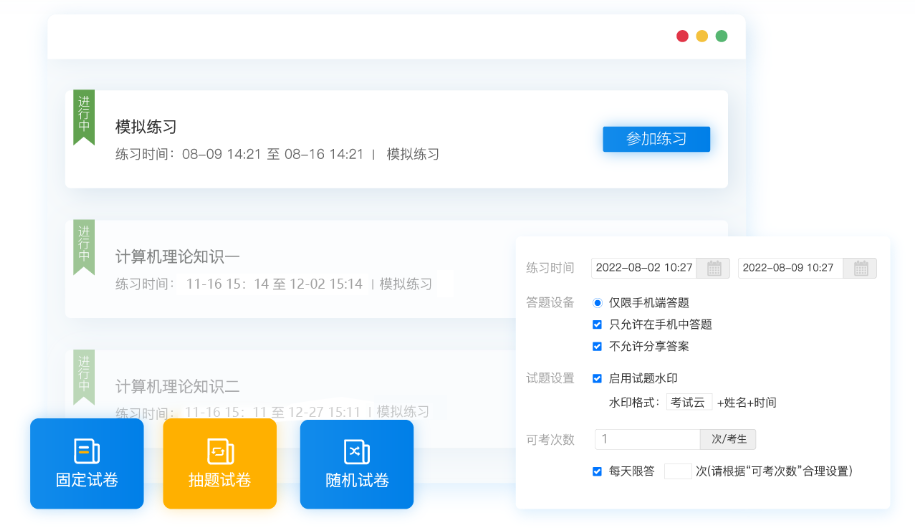The image size is (915, 531).
Task: Click the 抽题试卷 orange tile icon
Action: coord(220,451)
